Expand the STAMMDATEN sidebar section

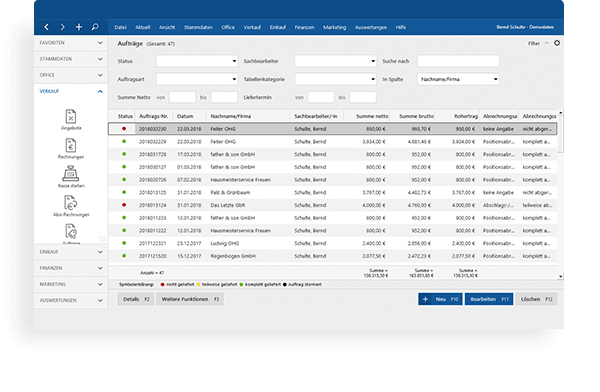tap(71, 59)
